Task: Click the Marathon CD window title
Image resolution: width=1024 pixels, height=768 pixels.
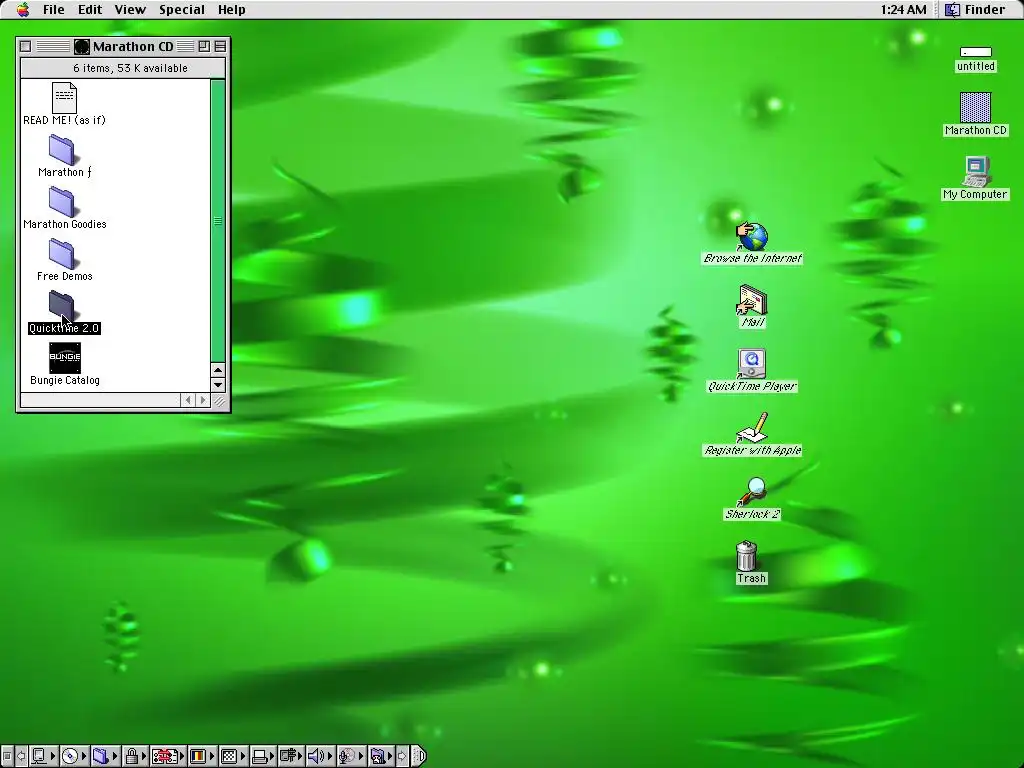Action: pos(133,46)
